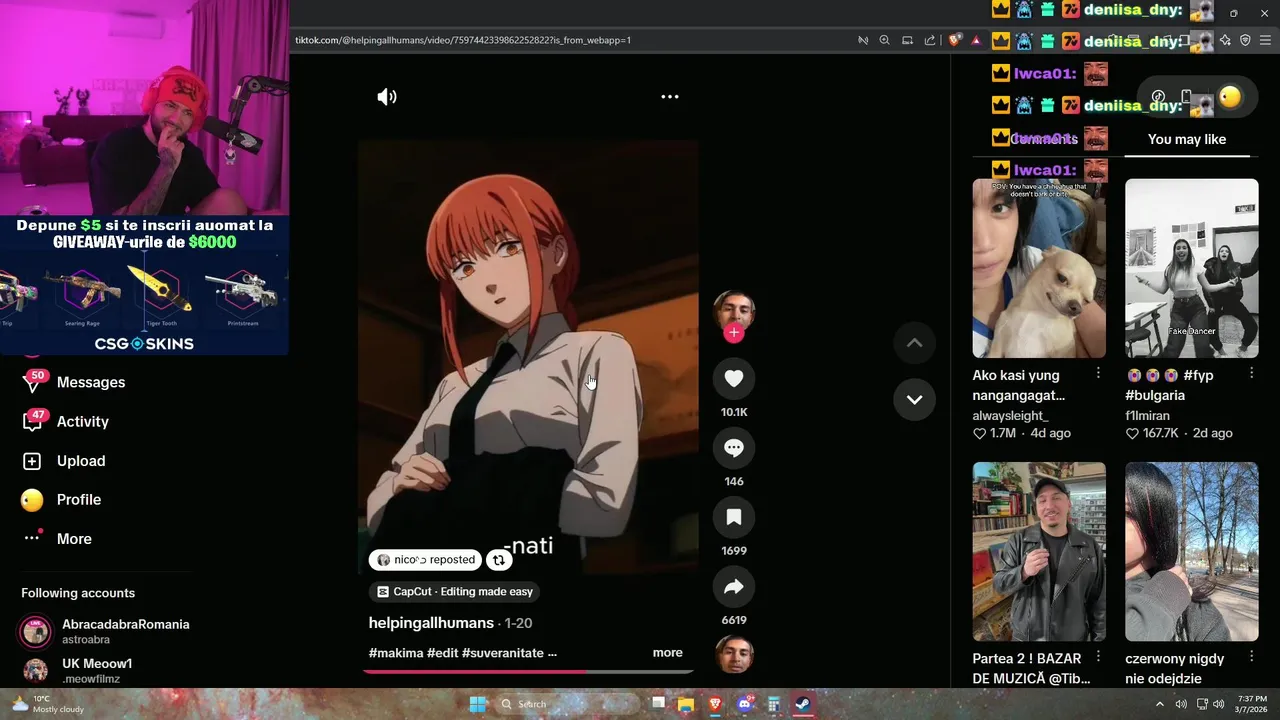Image resolution: width=1280 pixels, height=720 pixels.
Task: Click the yellow profile avatar top right
Action: coord(1230,97)
